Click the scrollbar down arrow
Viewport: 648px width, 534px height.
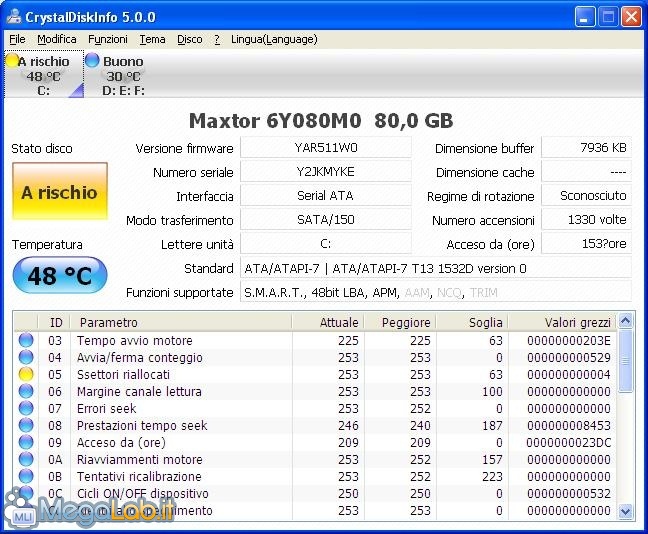pyautogui.click(x=625, y=512)
